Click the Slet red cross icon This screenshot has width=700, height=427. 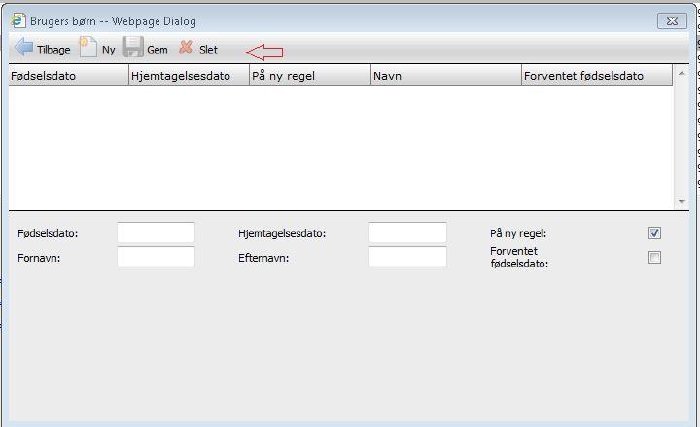[x=186, y=47]
